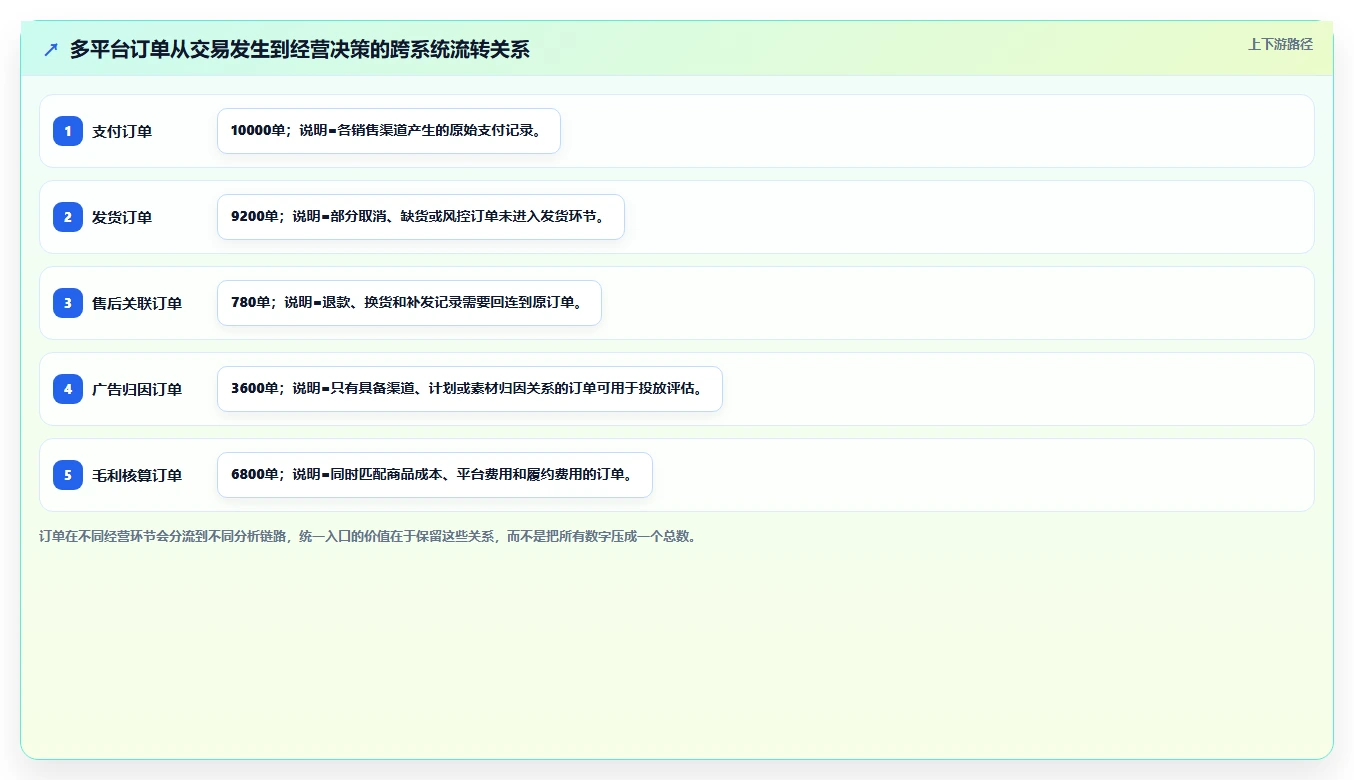Click the 广告归因订单 label
Viewport: 1354px width, 780px height.
tap(137, 389)
